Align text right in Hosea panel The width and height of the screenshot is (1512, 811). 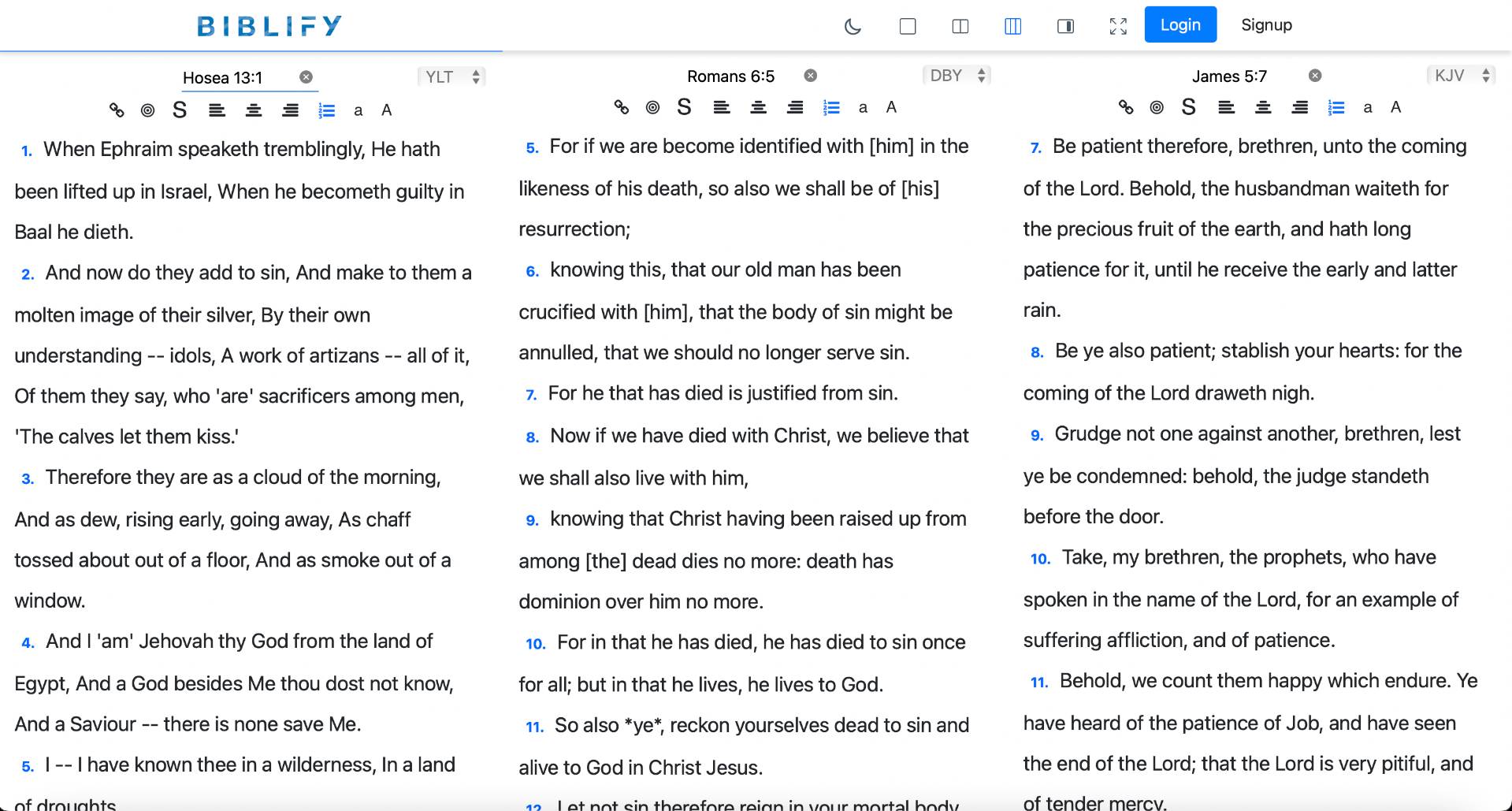pos(290,110)
